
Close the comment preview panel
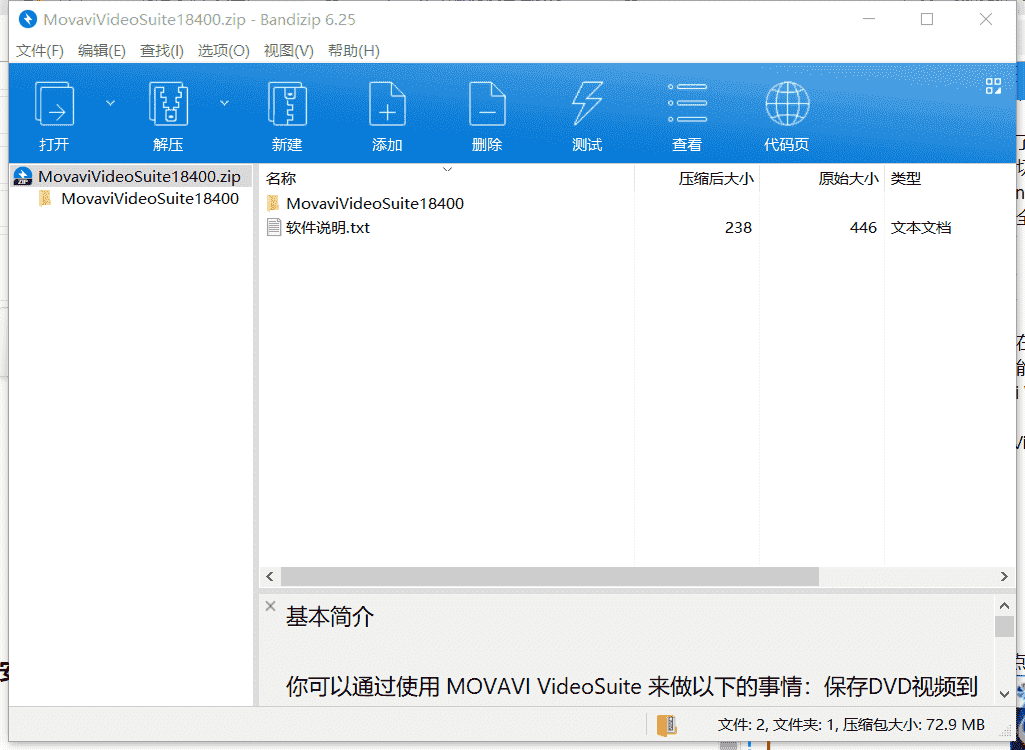(271, 606)
